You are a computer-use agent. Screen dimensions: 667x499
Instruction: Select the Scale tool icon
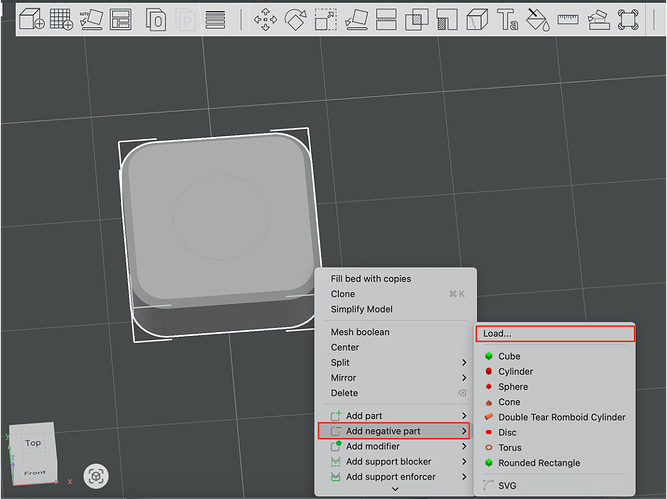(x=326, y=20)
